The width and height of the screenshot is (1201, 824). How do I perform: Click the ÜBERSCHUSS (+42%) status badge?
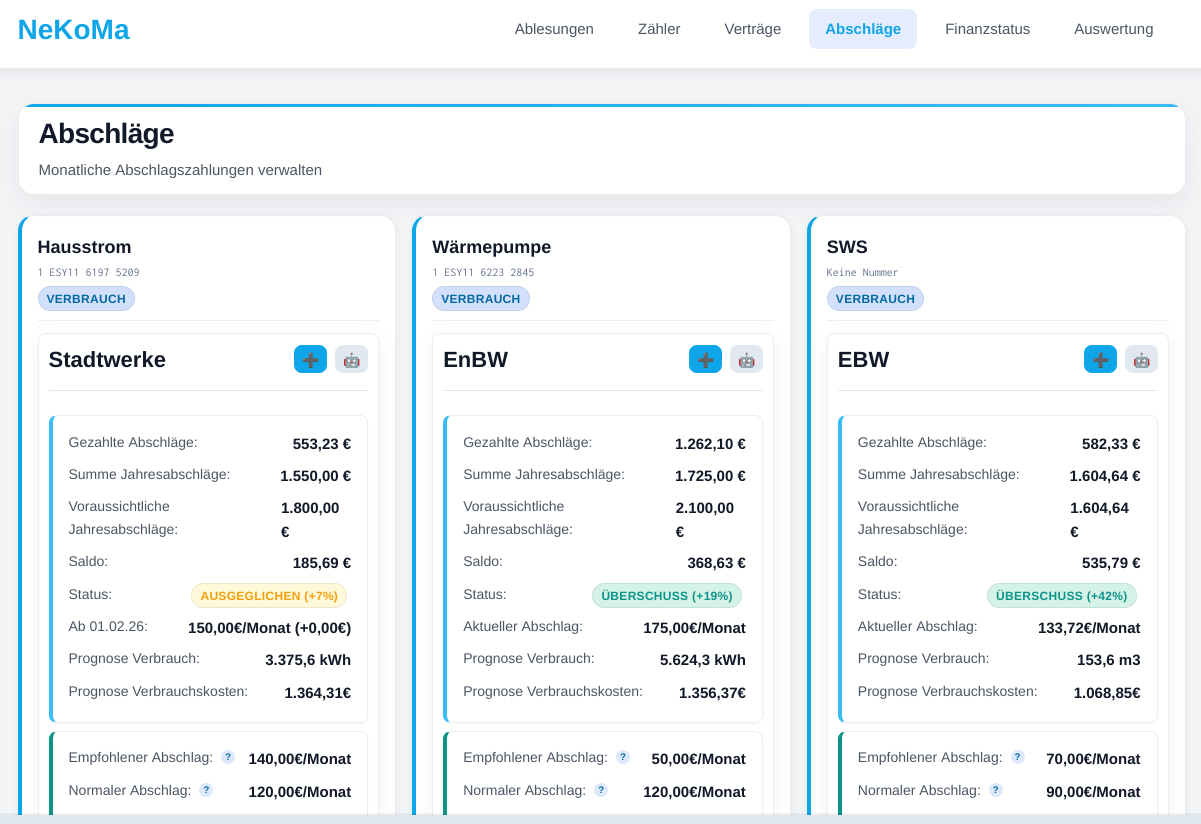(1061, 596)
